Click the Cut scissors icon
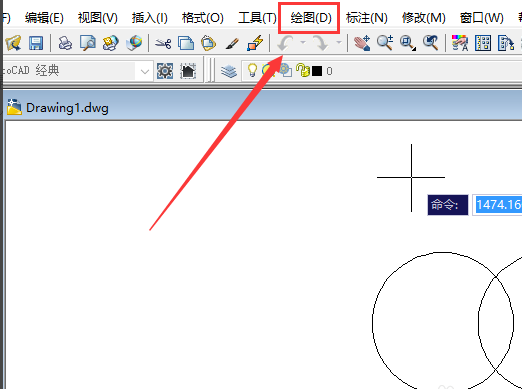The height and width of the screenshot is (389, 522). [163, 43]
